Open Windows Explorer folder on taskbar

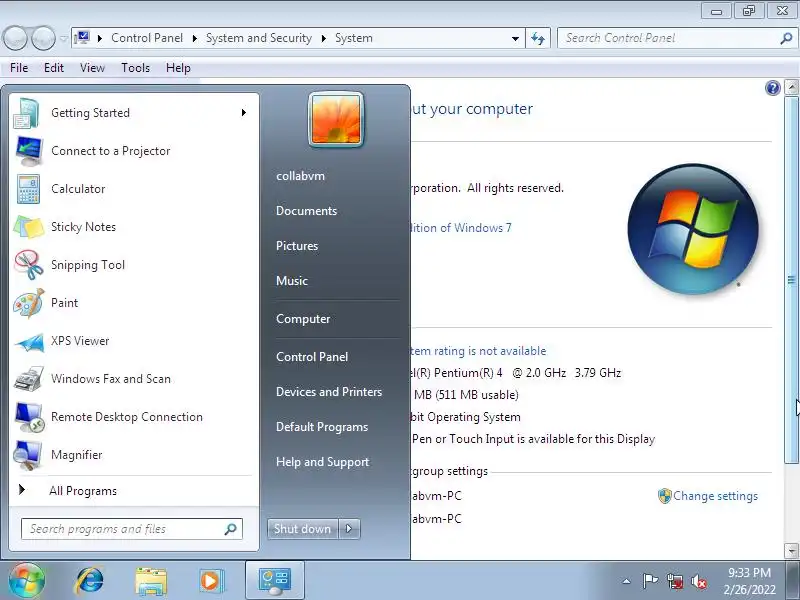151,581
